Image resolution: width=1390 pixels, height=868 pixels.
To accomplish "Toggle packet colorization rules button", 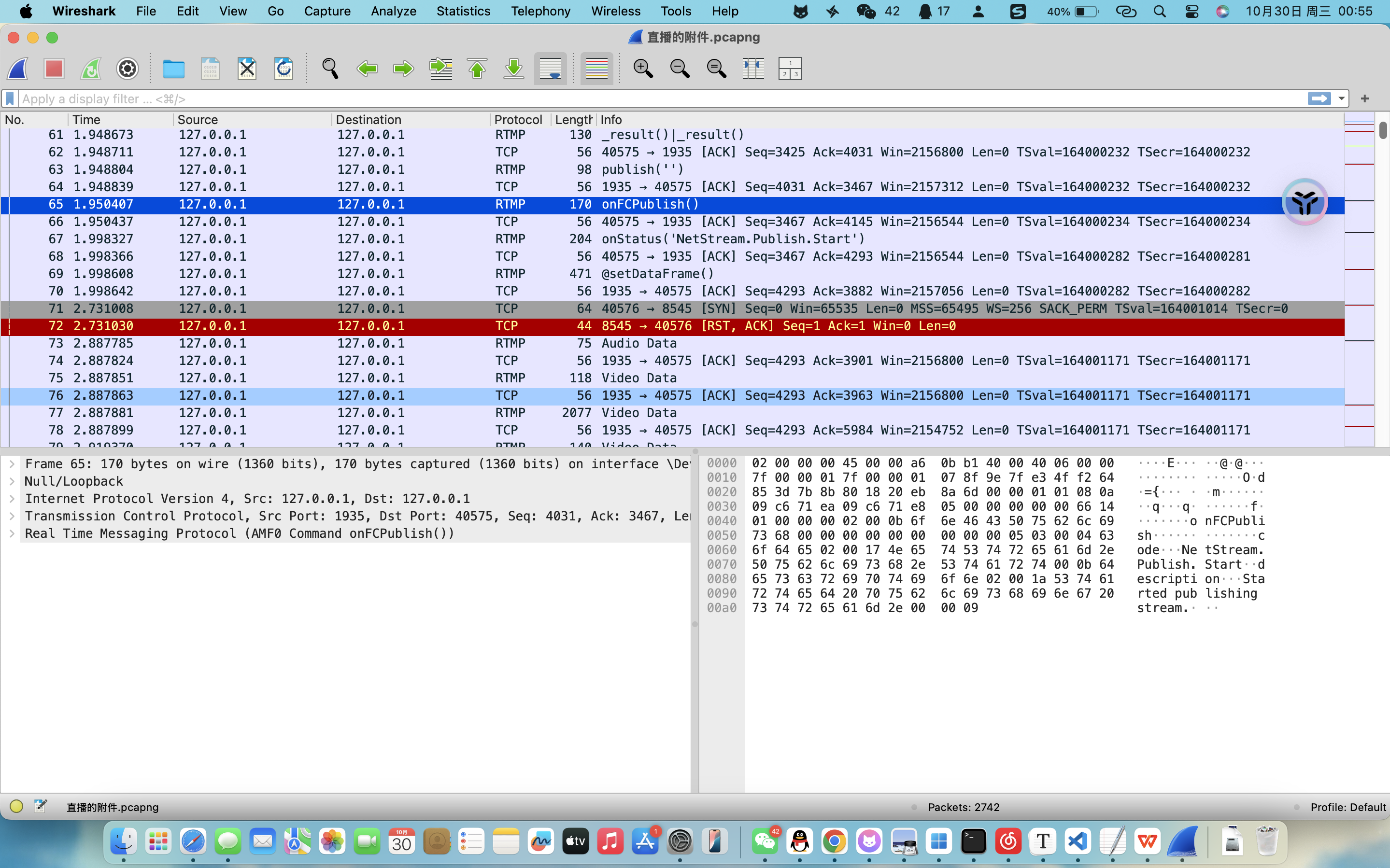I will click(x=596, y=69).
